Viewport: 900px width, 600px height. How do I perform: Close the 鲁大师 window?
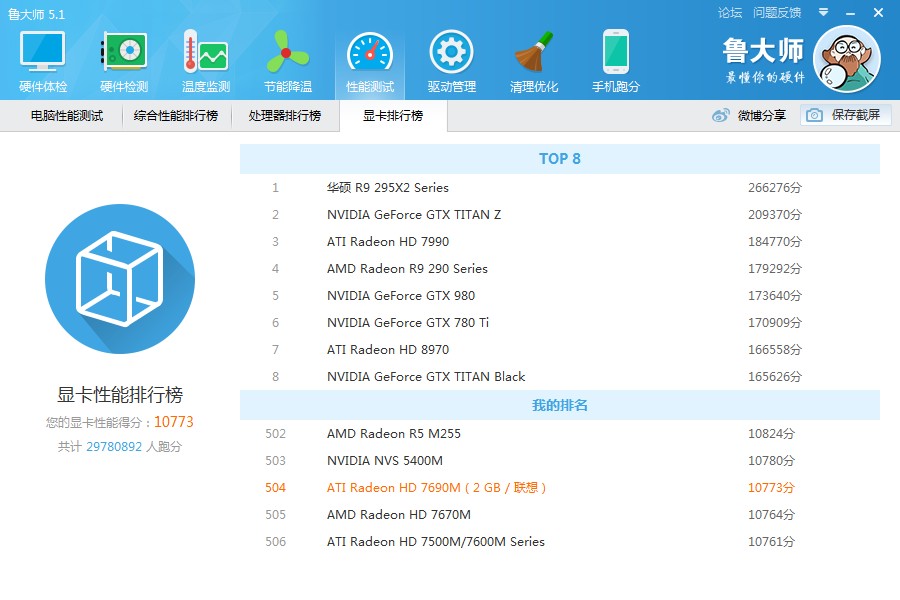point(878,12)
